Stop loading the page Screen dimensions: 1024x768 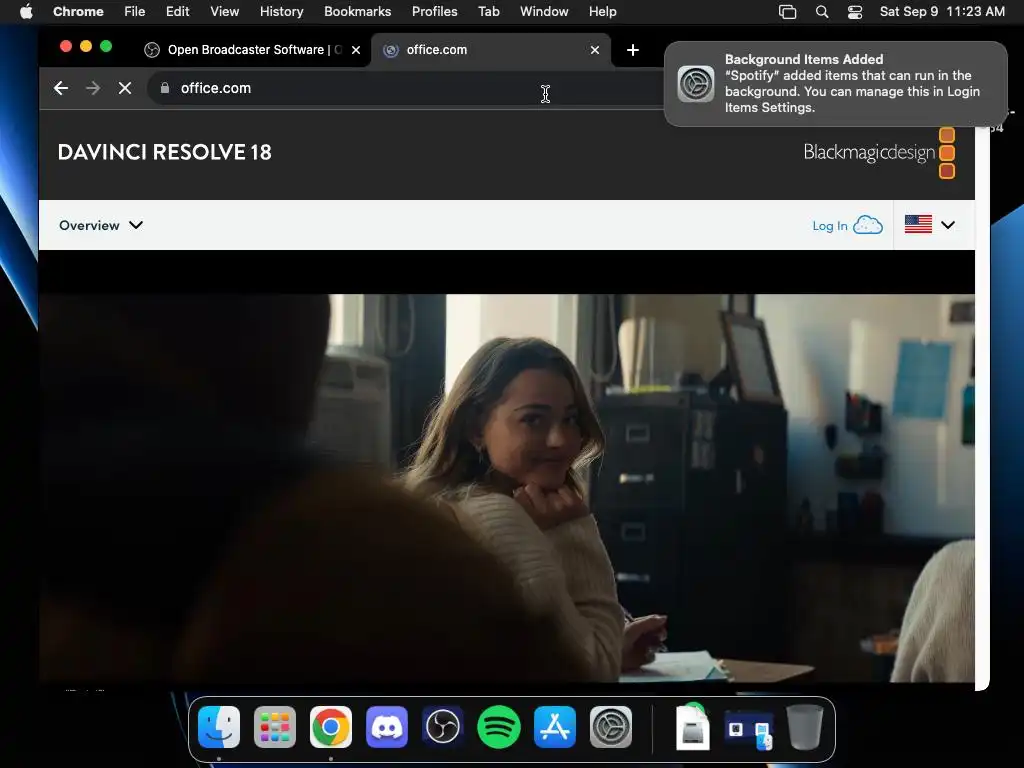[x=125, y=88]
